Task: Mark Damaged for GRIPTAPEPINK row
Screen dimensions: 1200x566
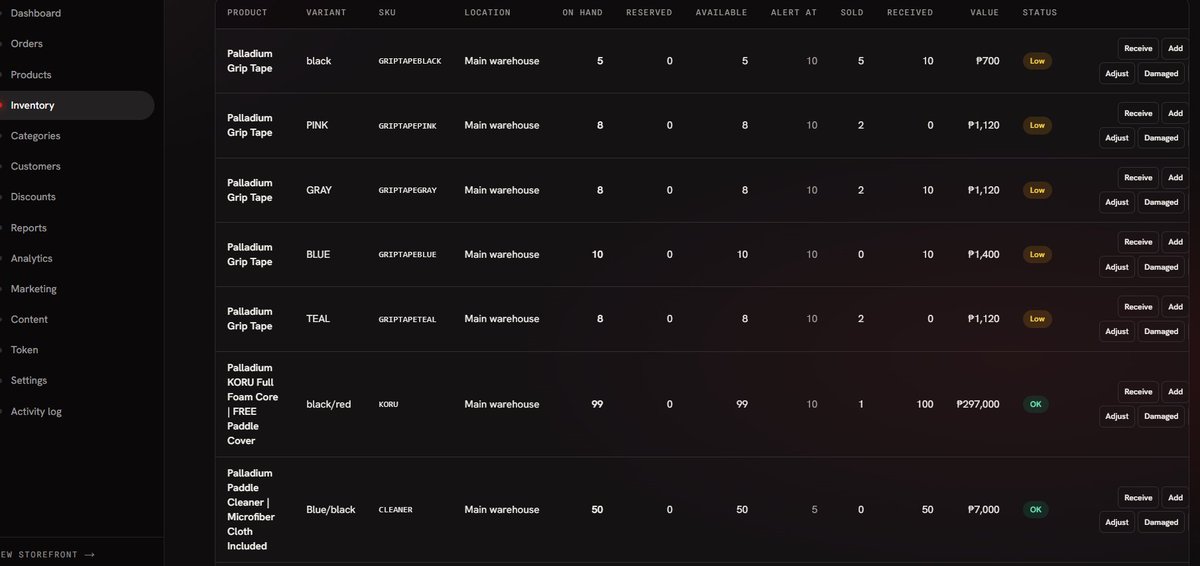Action: click(x=1161, y=138)
